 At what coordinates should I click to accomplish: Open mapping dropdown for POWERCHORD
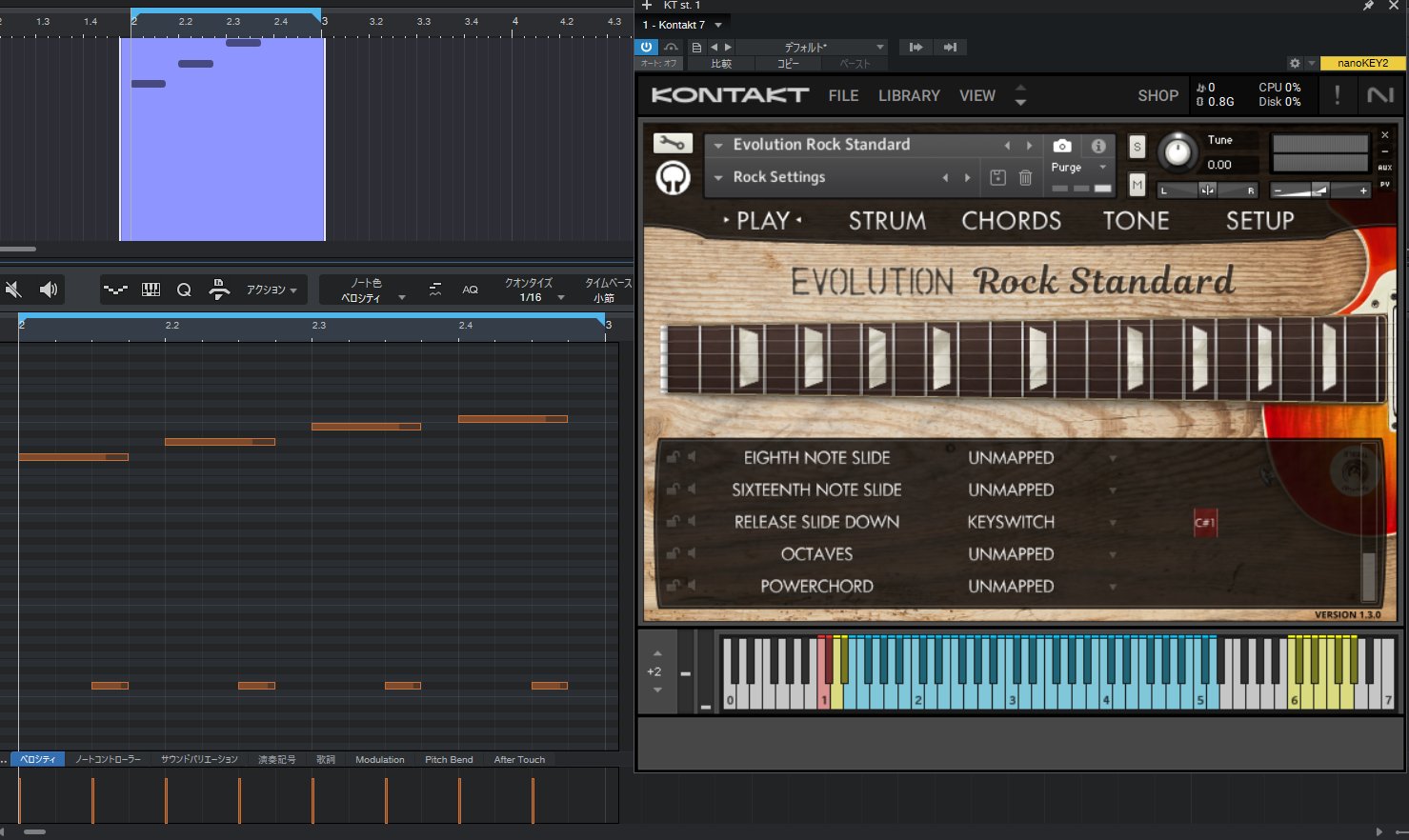pyautogui.click(x=1112, y=587)
